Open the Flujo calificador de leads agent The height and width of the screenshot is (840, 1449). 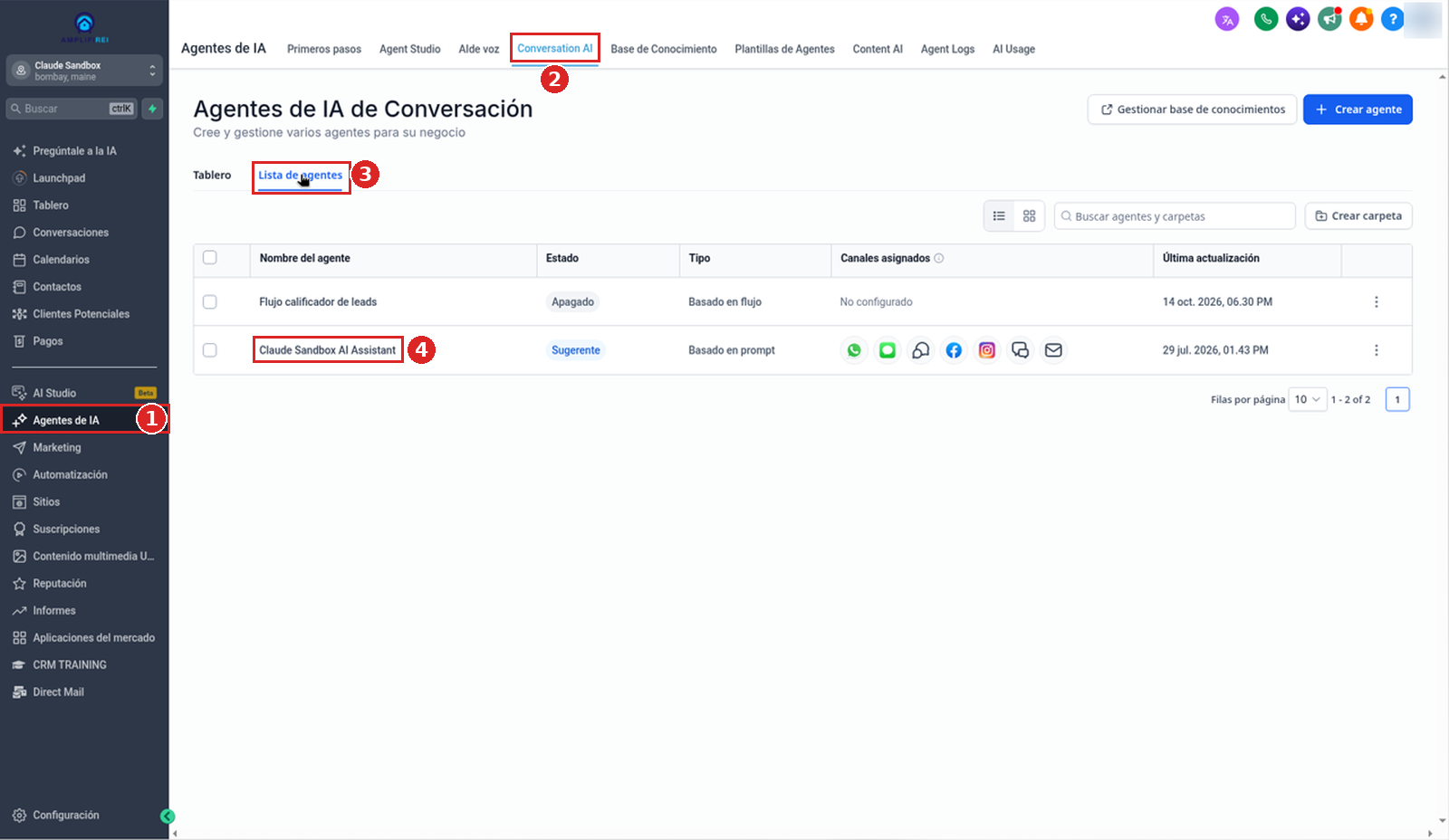point(318,302)
